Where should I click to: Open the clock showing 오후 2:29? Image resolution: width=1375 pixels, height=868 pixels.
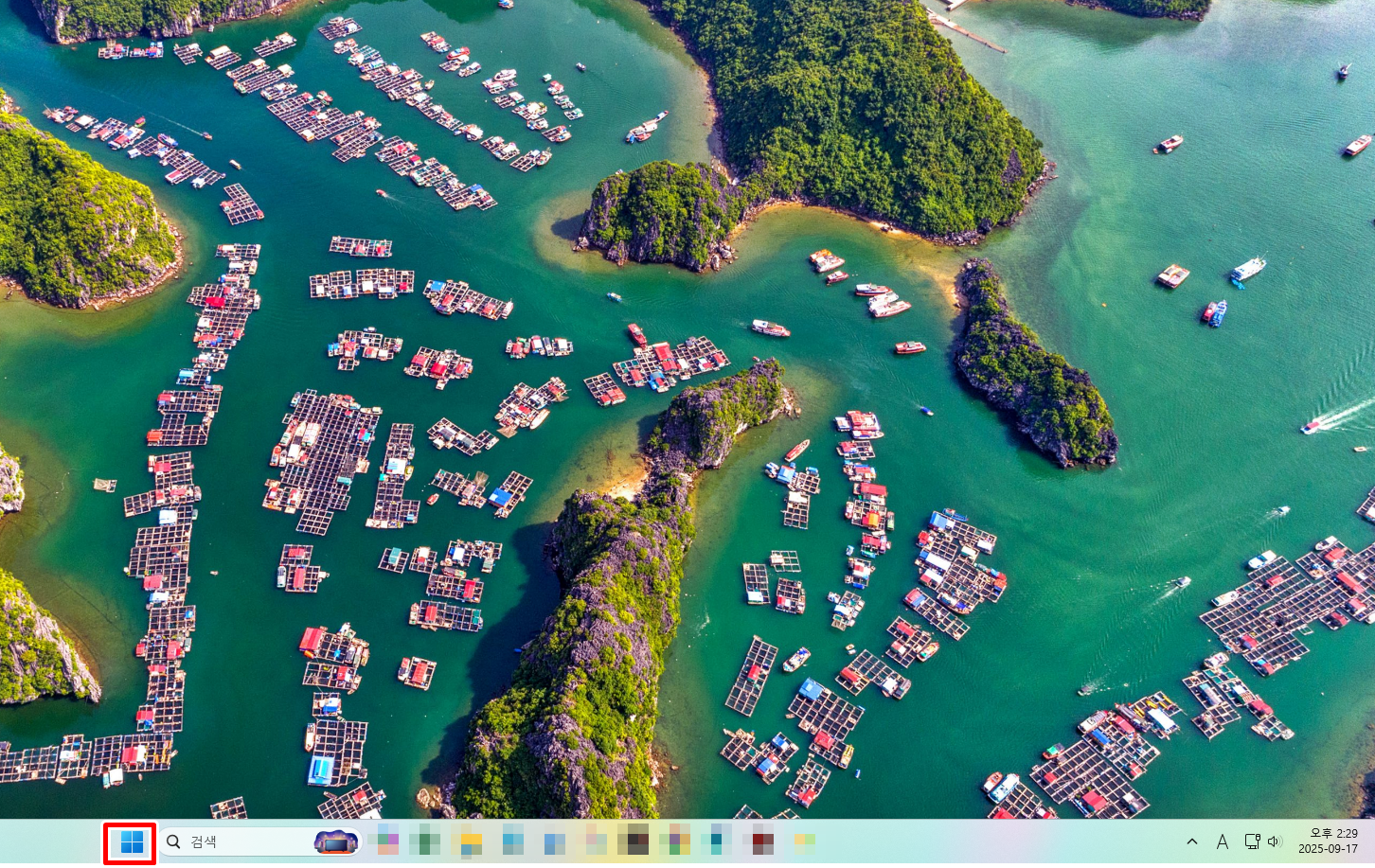tap(1328, 841)
